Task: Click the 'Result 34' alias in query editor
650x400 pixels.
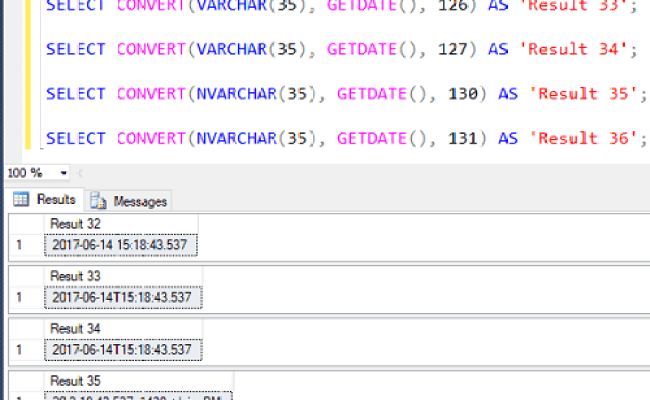Action: pos(572,49)
